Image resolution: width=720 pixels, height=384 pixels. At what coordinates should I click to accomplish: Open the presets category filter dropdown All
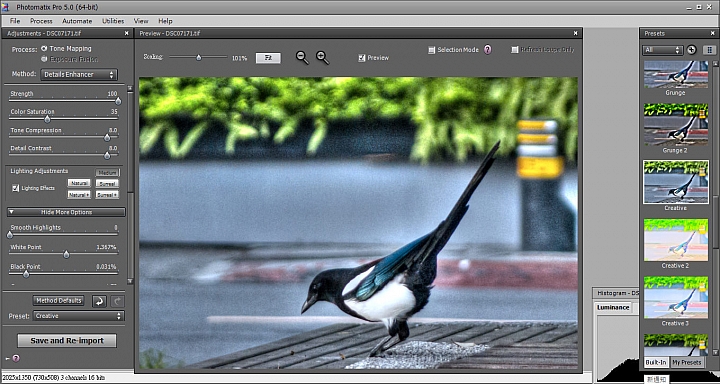pos(663,50)
